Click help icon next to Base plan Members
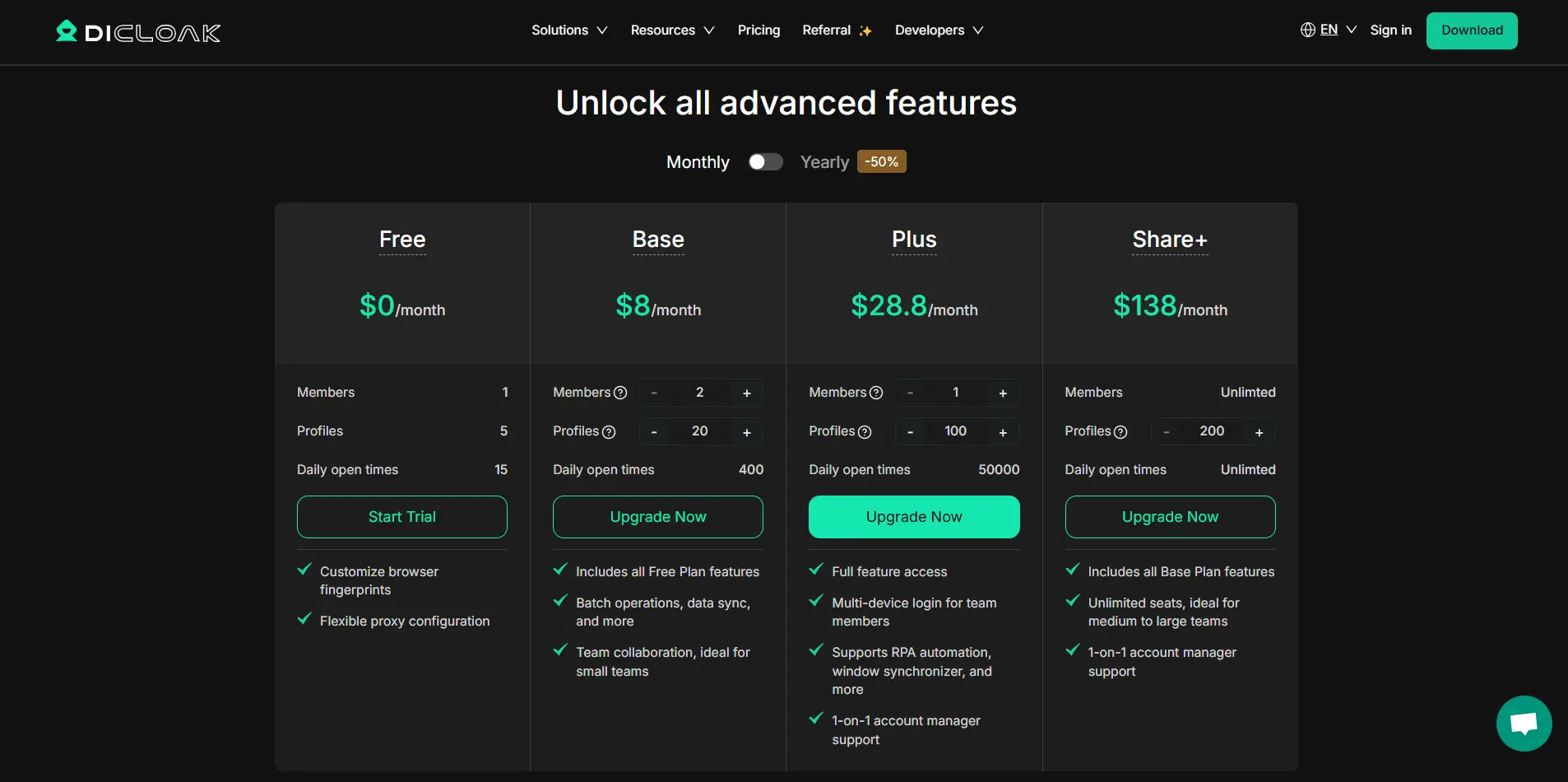 click(621, 393)
